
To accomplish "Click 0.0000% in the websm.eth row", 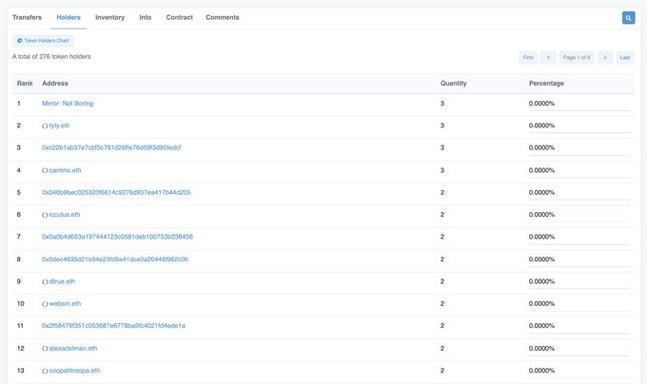I will 542,304.
